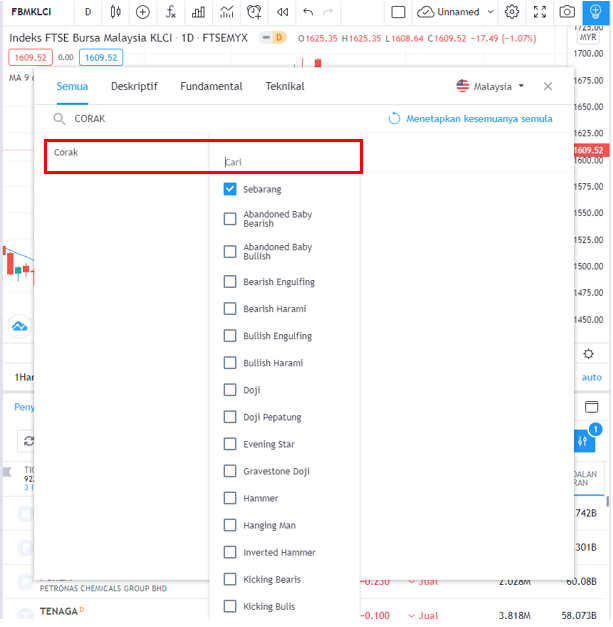Expand the Unnamed layout dropdown
Image resolution: width=613 pixels, height=627 pixels.
coord(456,12)
